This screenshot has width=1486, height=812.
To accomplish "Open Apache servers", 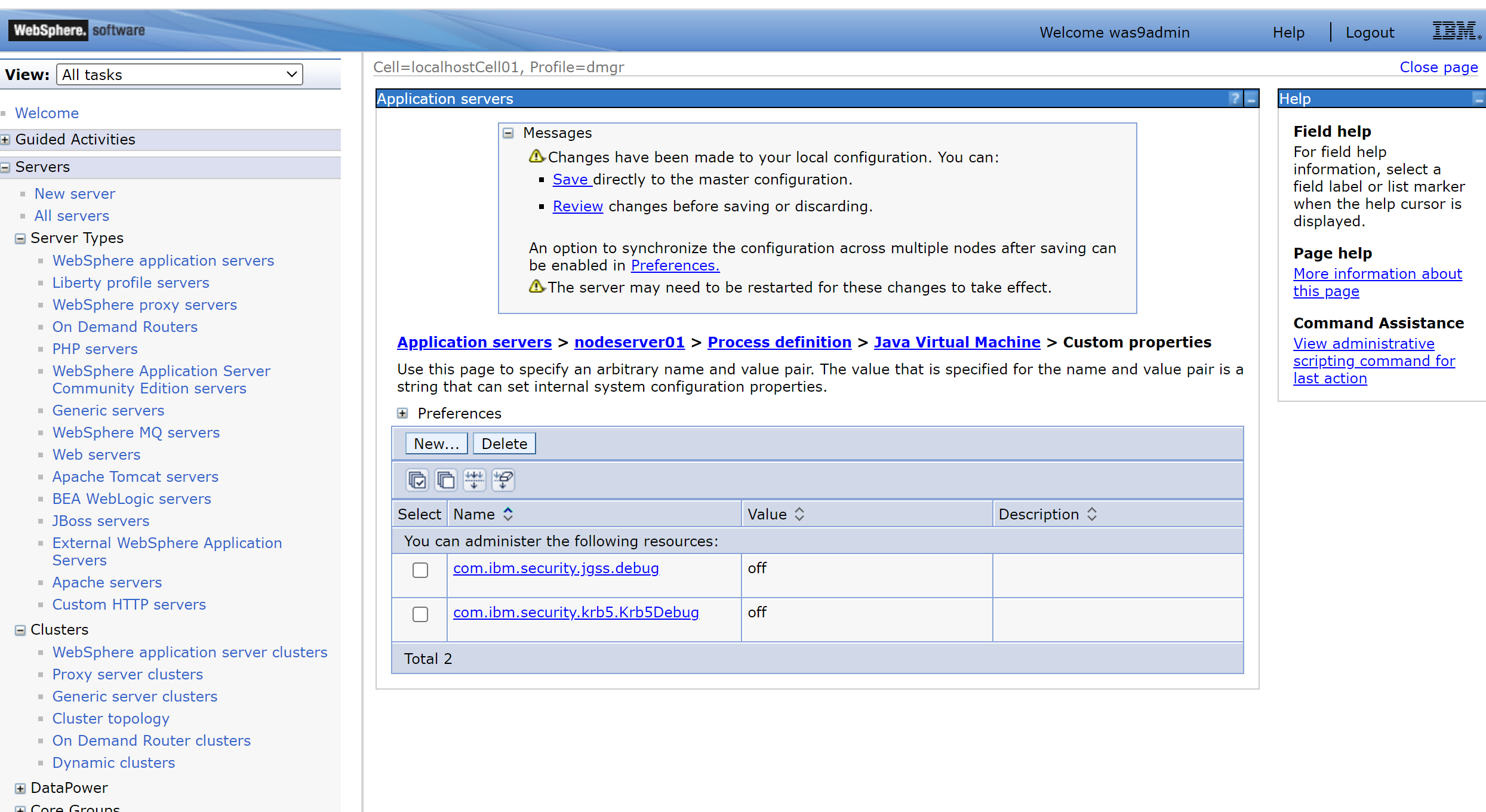I will [107, 582].
